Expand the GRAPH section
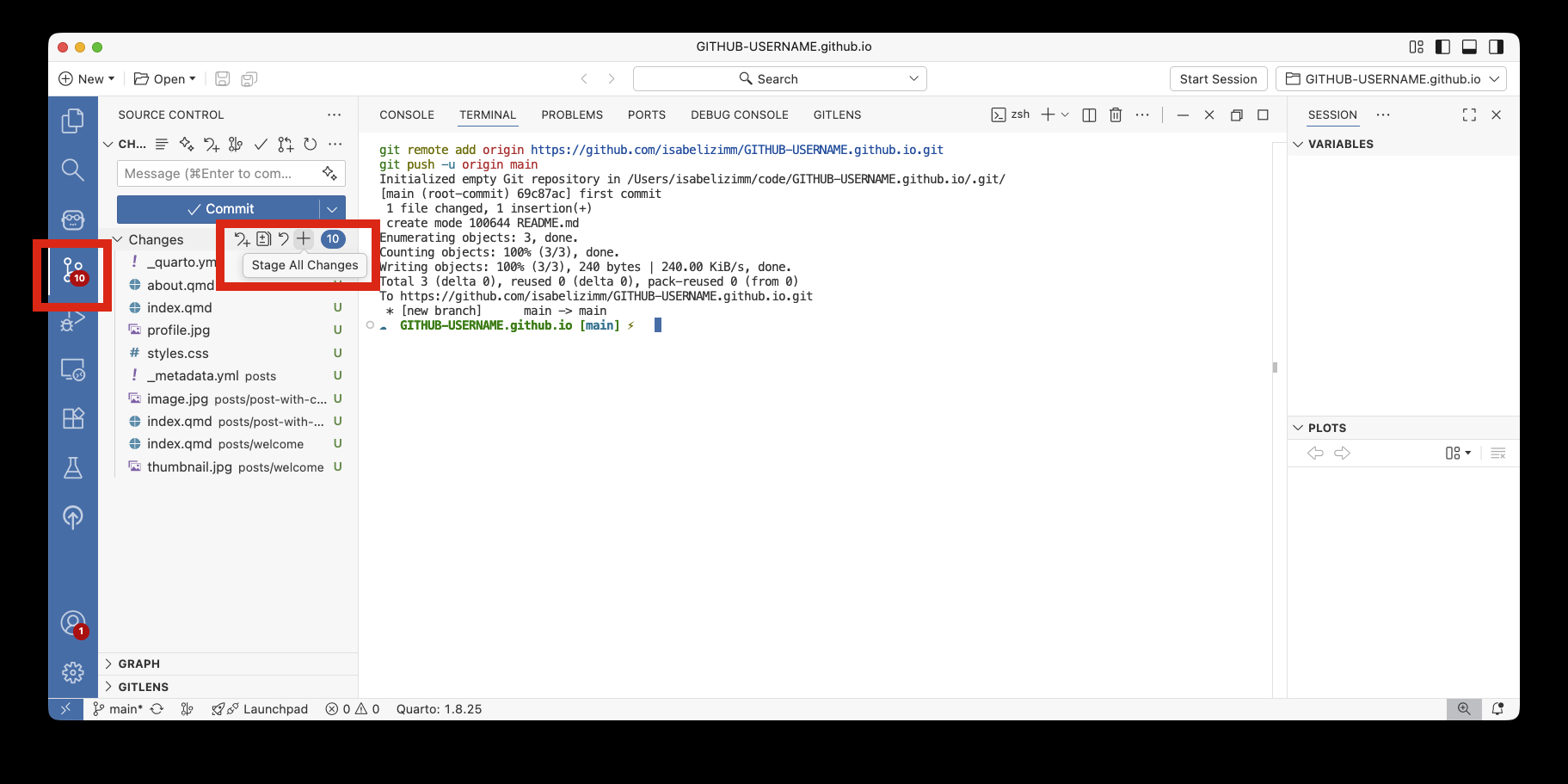Screen dimensions: 1568x784 pyautogui.click(x=138, y=664)
